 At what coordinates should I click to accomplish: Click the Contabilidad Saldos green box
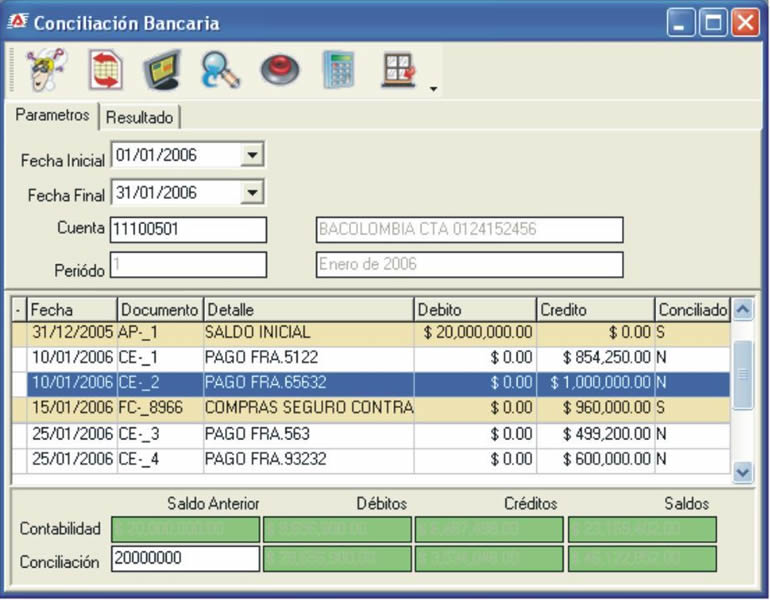pos(642,529)
